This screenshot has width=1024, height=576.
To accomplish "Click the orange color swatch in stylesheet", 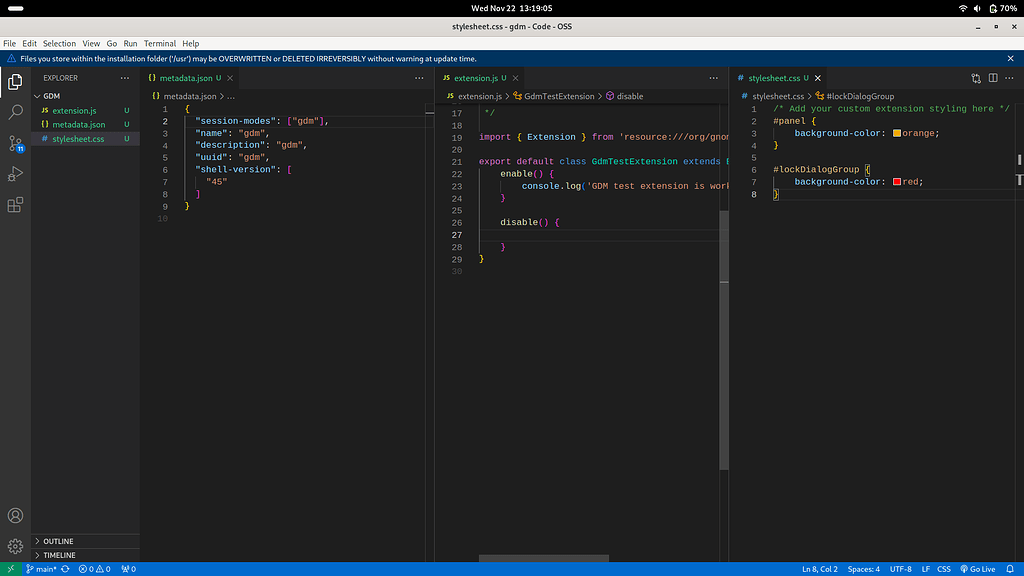I will [x=896, y=133].
